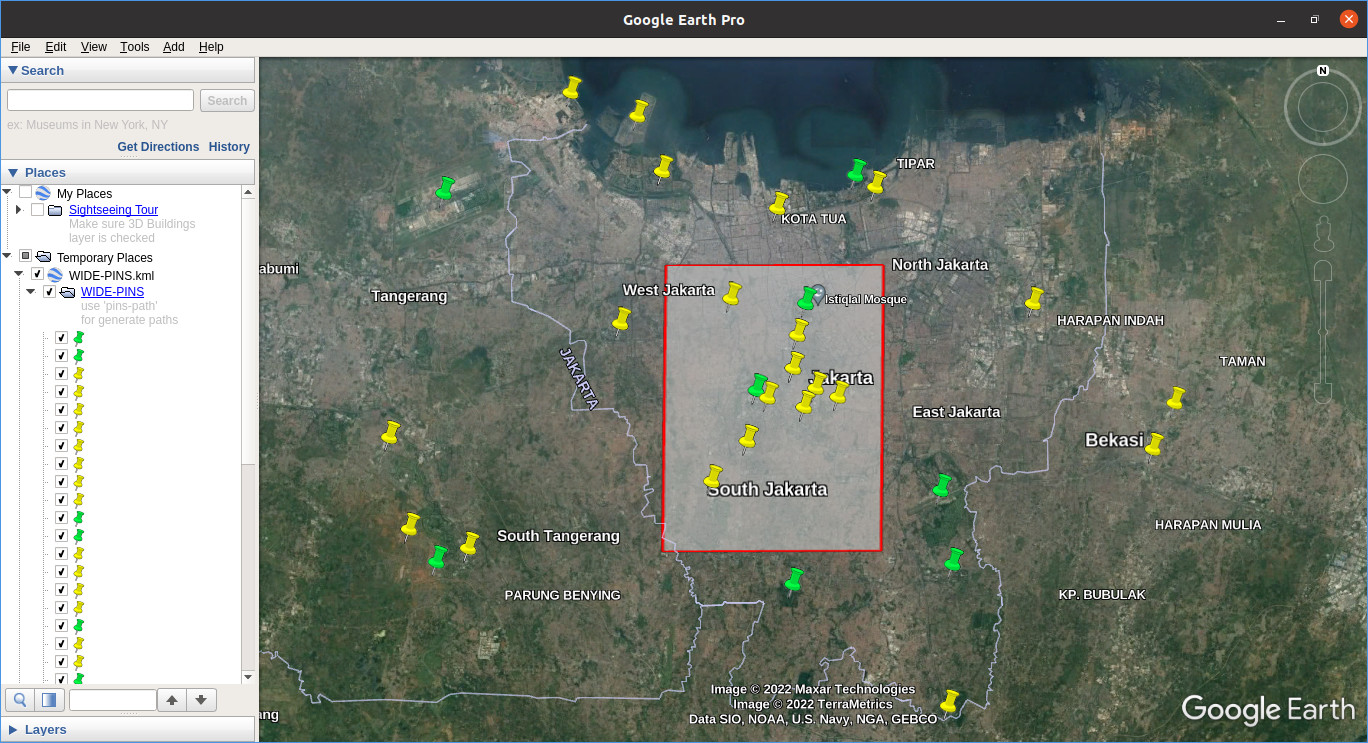Viewport: 1368px width, 743px height.
Task: Click yellow pin at bottom near GEBCO credit
Action: point(949,702)
